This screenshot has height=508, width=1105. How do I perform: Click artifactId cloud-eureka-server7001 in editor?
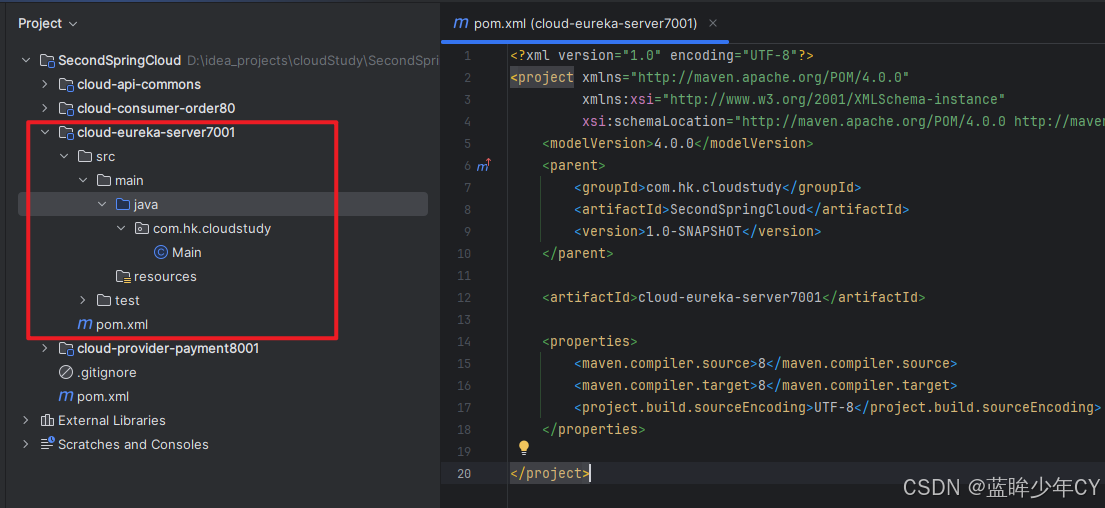[x=729, y=297]
